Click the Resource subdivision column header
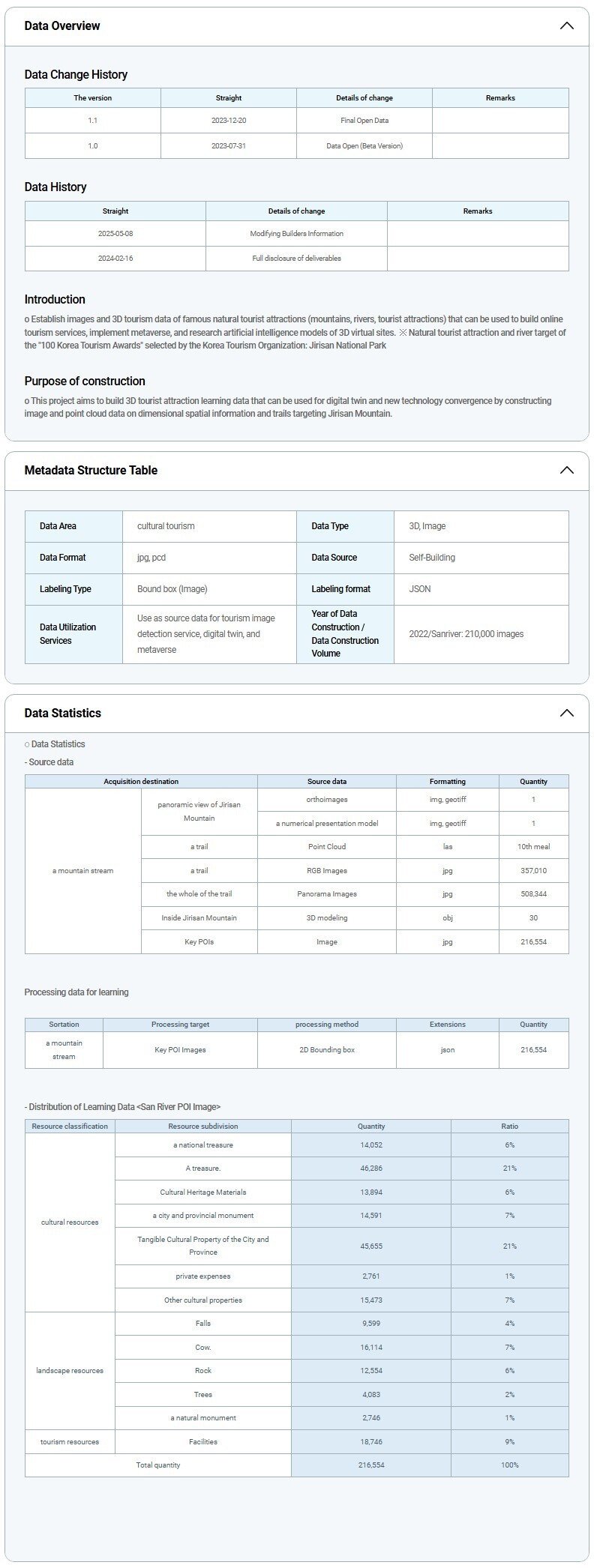This screenshot has height=1568, width=594. [x=202, y=1126]
